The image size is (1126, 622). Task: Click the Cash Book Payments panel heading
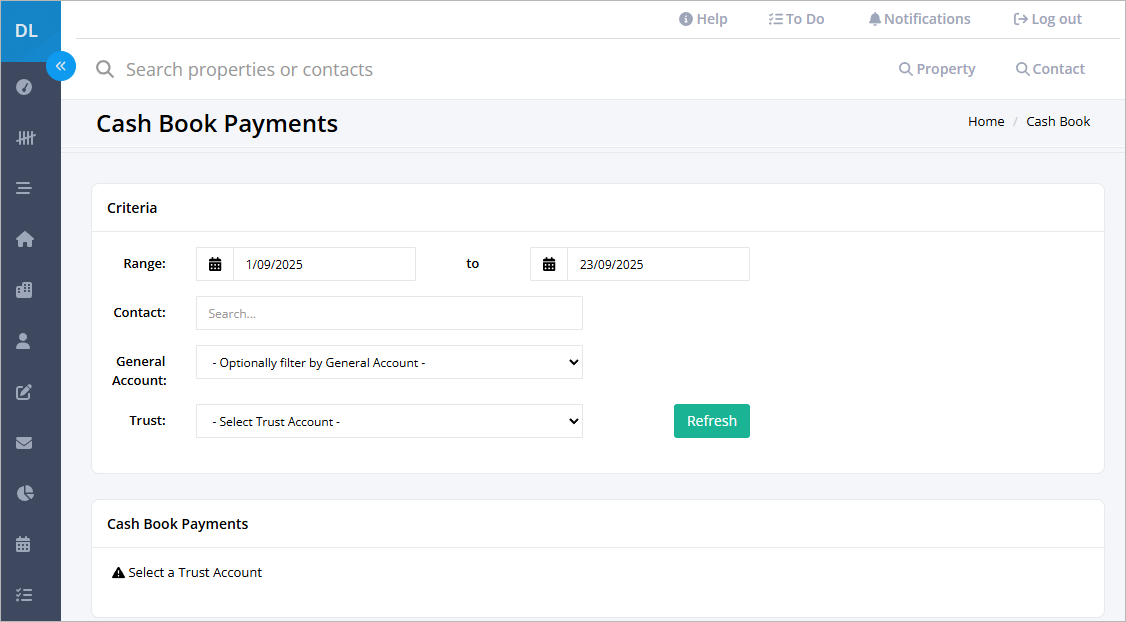point(177,524)
